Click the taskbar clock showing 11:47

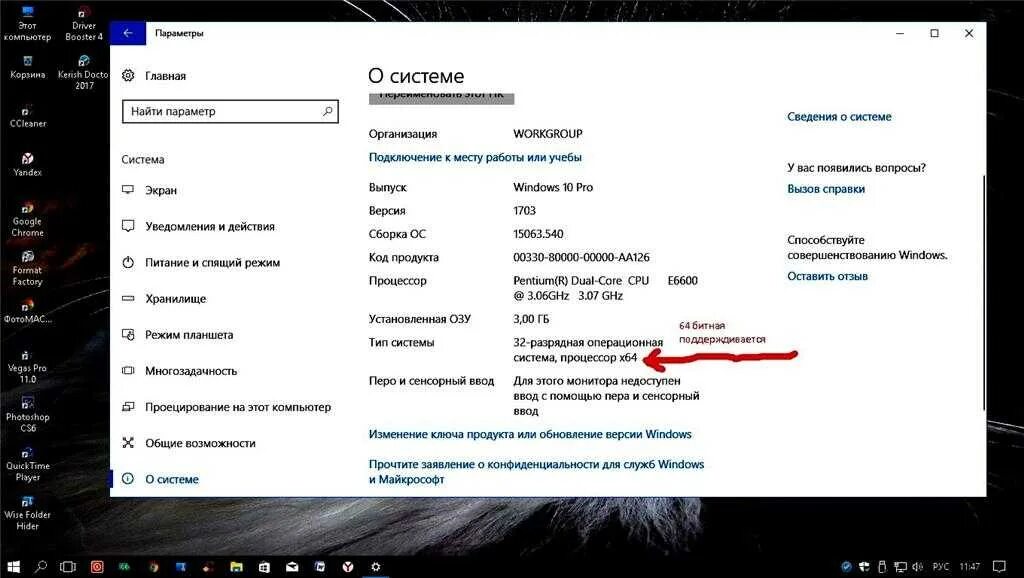pos(970,567)
